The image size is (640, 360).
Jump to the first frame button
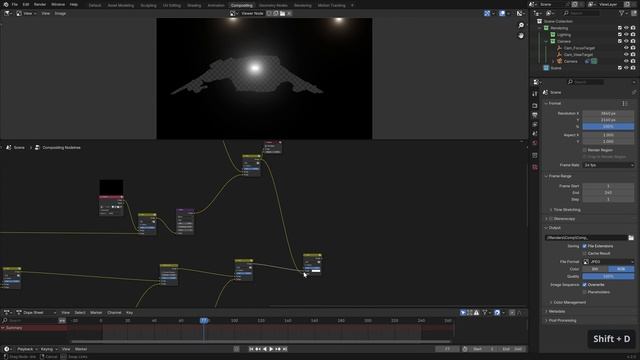tap(251, 349)
